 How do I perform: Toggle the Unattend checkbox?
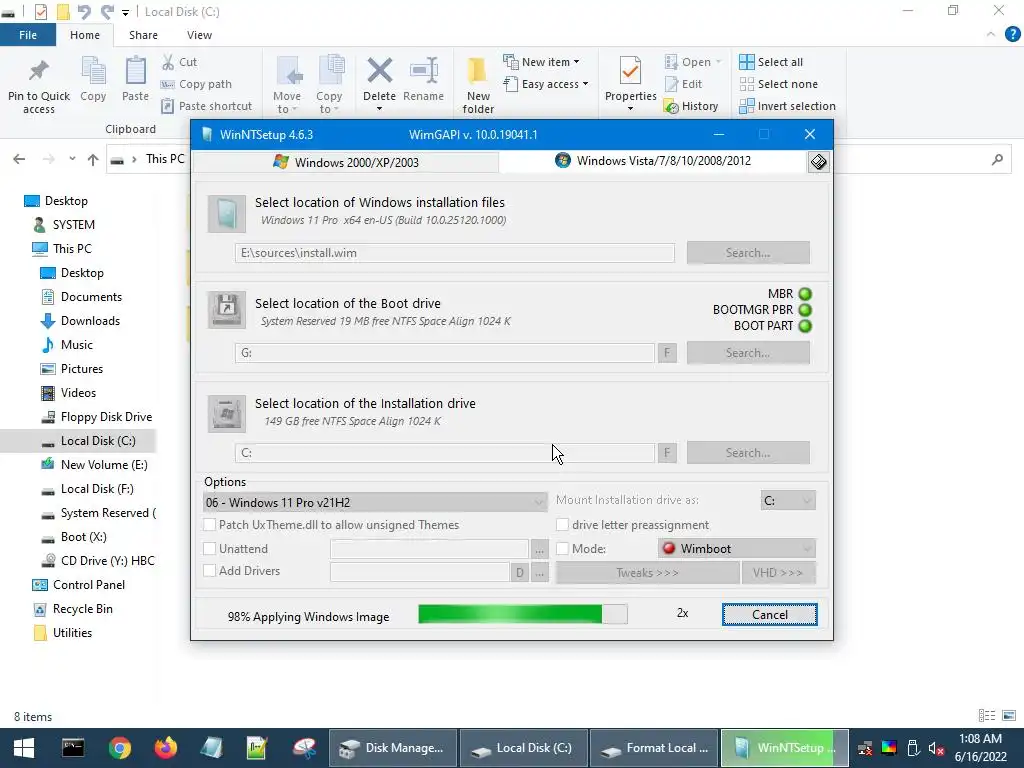[x=210, y=549]
